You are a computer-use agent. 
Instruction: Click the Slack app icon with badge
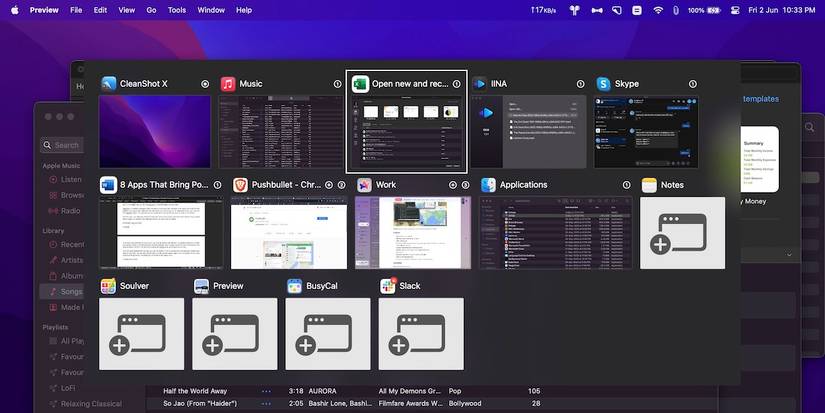388,286
